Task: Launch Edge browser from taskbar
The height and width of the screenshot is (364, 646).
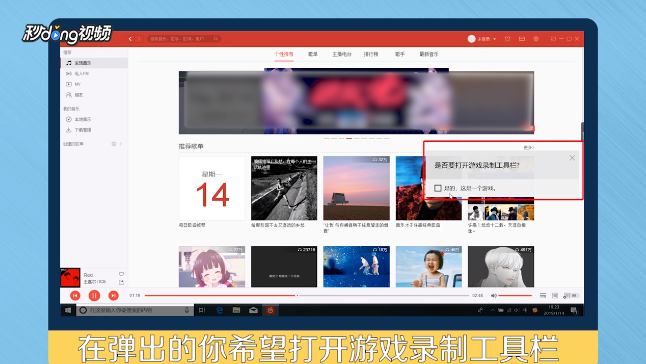Action: coord(220,310)
